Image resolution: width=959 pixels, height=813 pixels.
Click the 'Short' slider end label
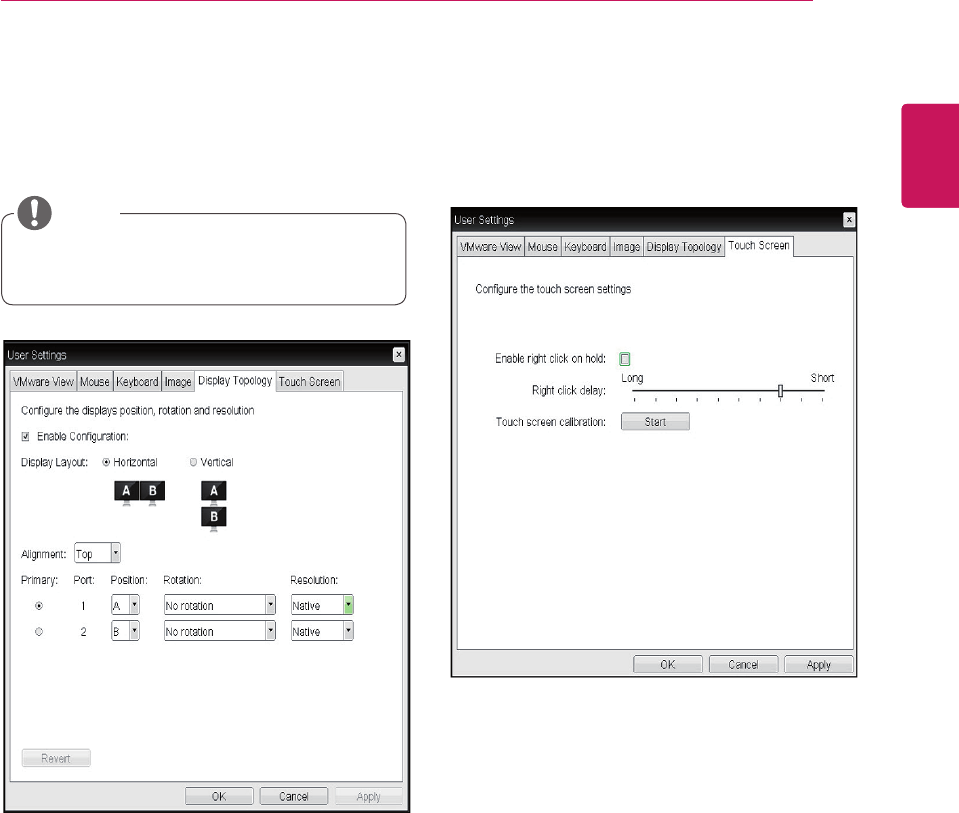[x=822, y=378]
